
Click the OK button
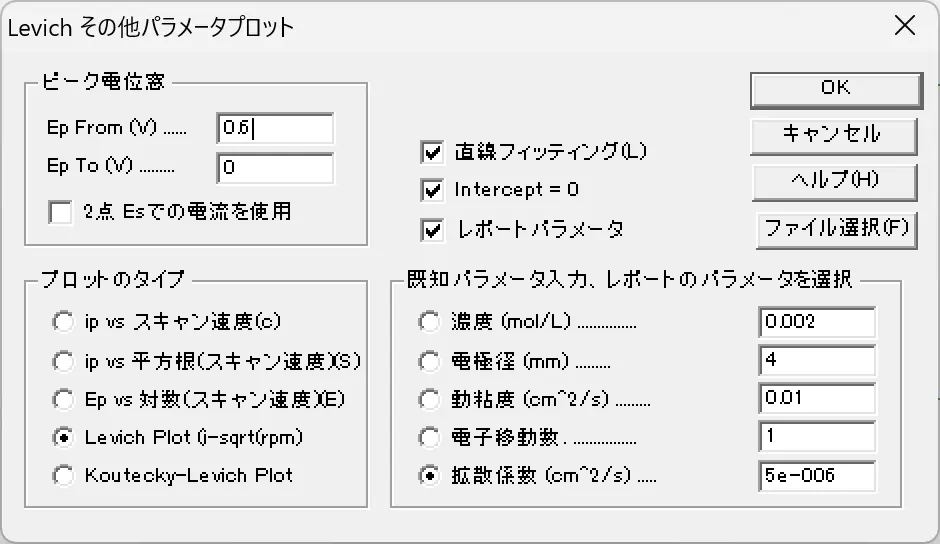coord(835,88)
